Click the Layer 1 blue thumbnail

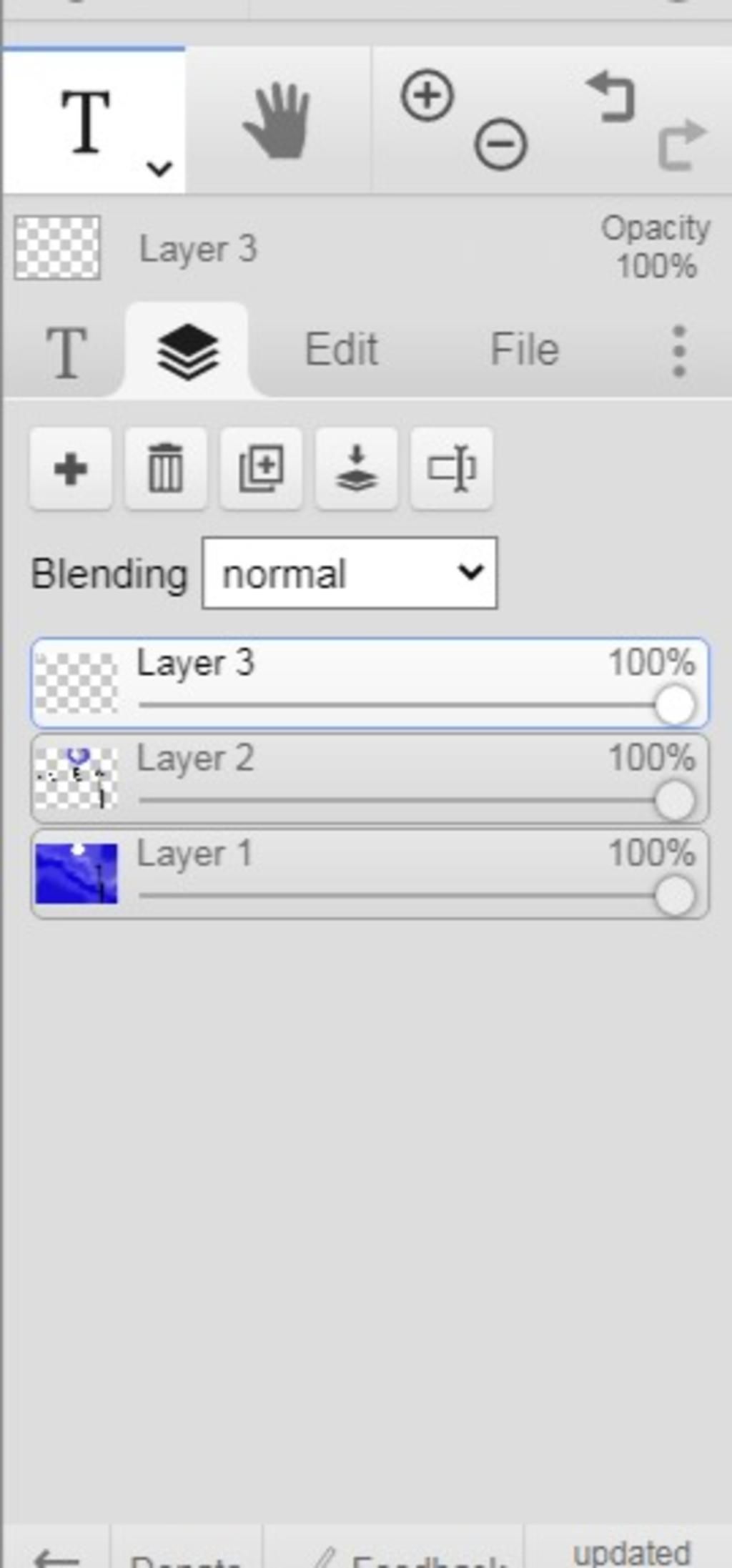tap(76, 873)
